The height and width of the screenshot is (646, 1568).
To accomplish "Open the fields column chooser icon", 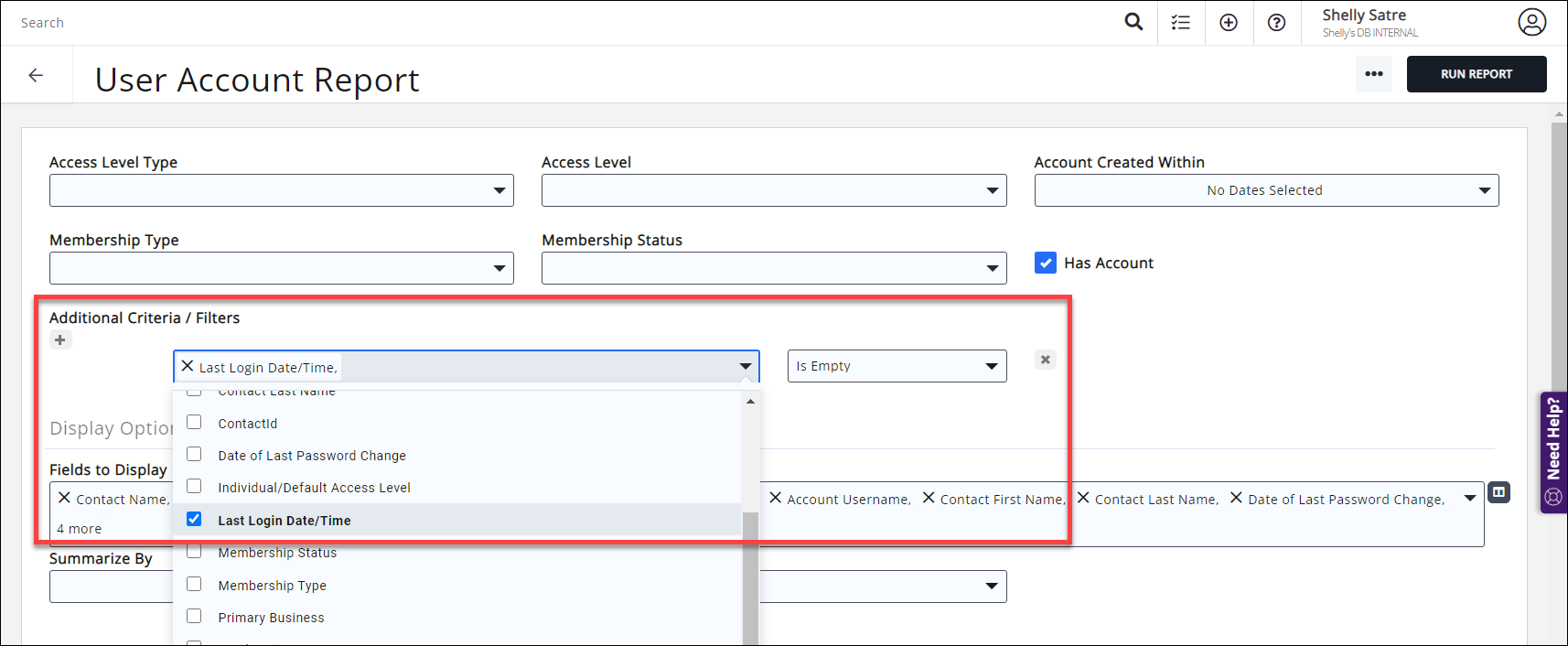I will [1498, 492].
